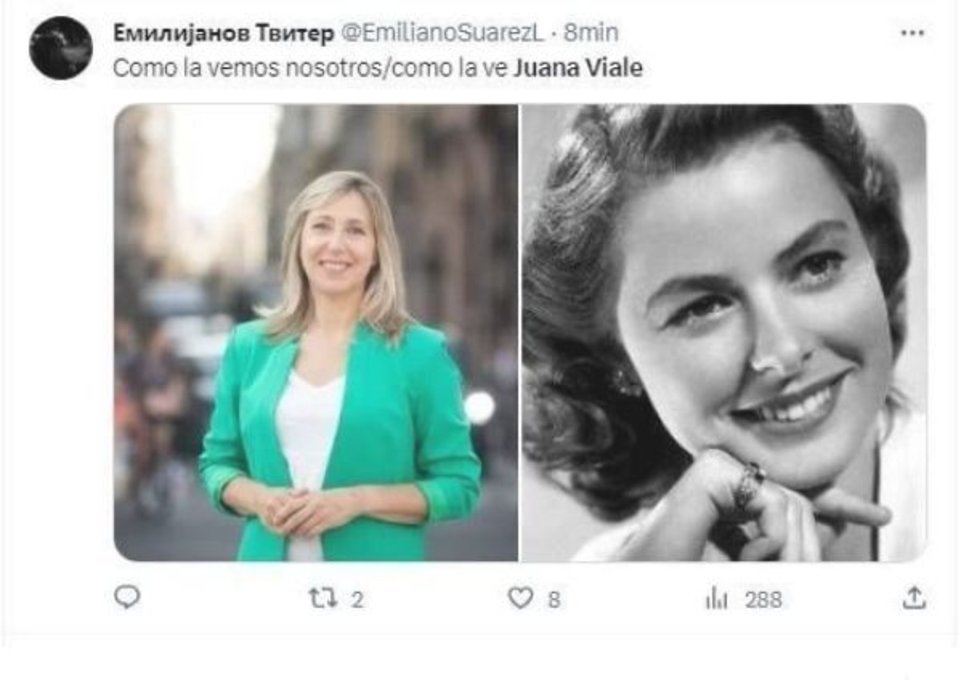Like the tweet with the heart icon
960x680 pixels.
(x=519, y=598)
